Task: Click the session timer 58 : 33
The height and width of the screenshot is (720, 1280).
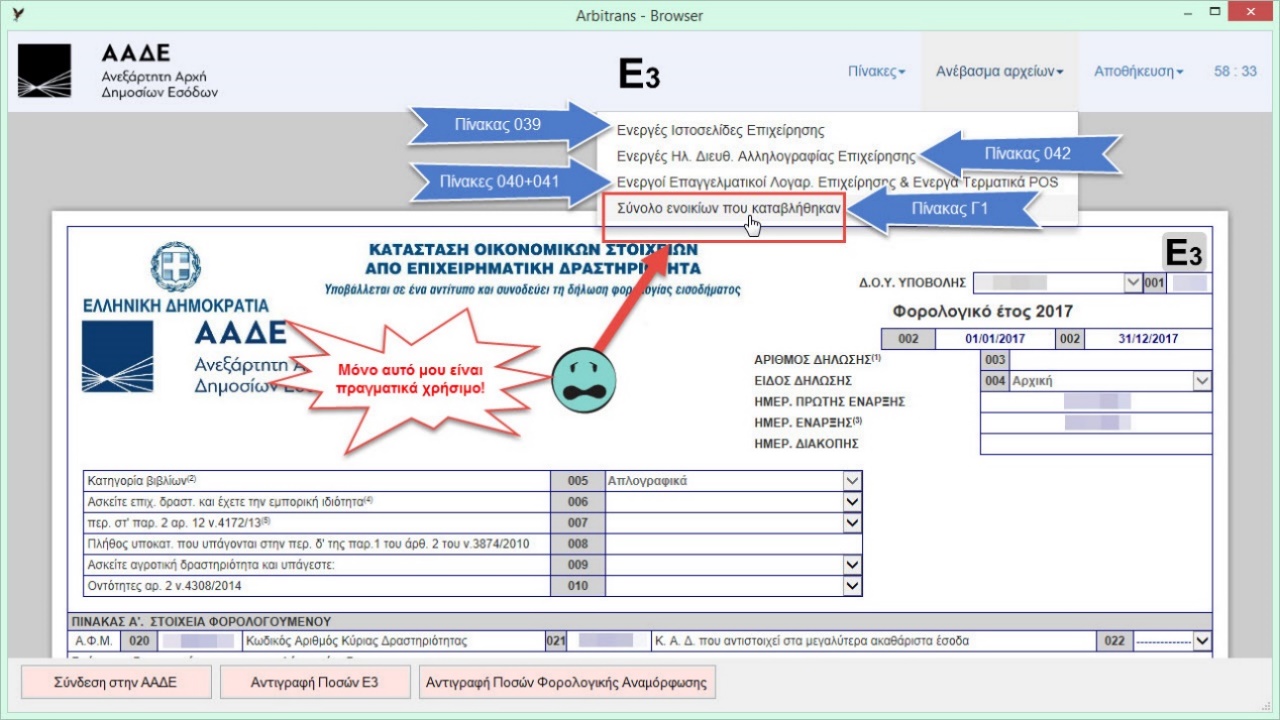Action: click(x=1235, y=72)
